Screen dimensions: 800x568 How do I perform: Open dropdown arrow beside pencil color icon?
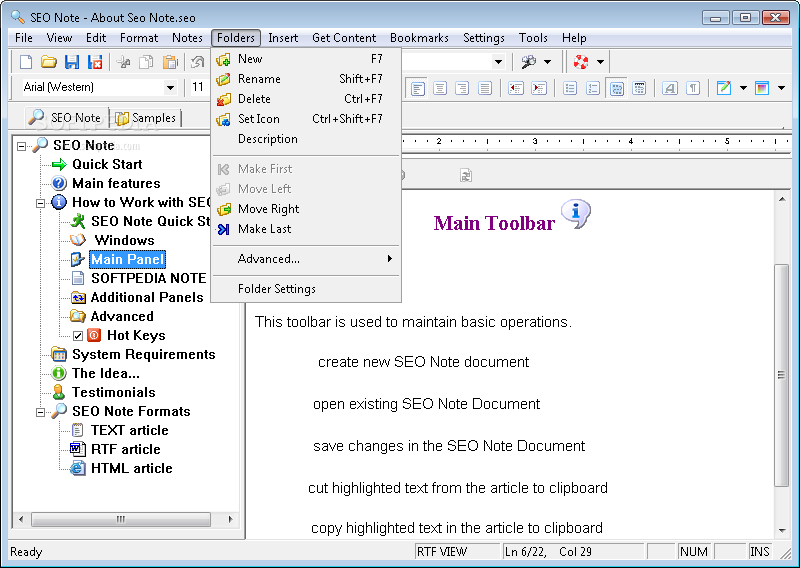tap(743, 88)
